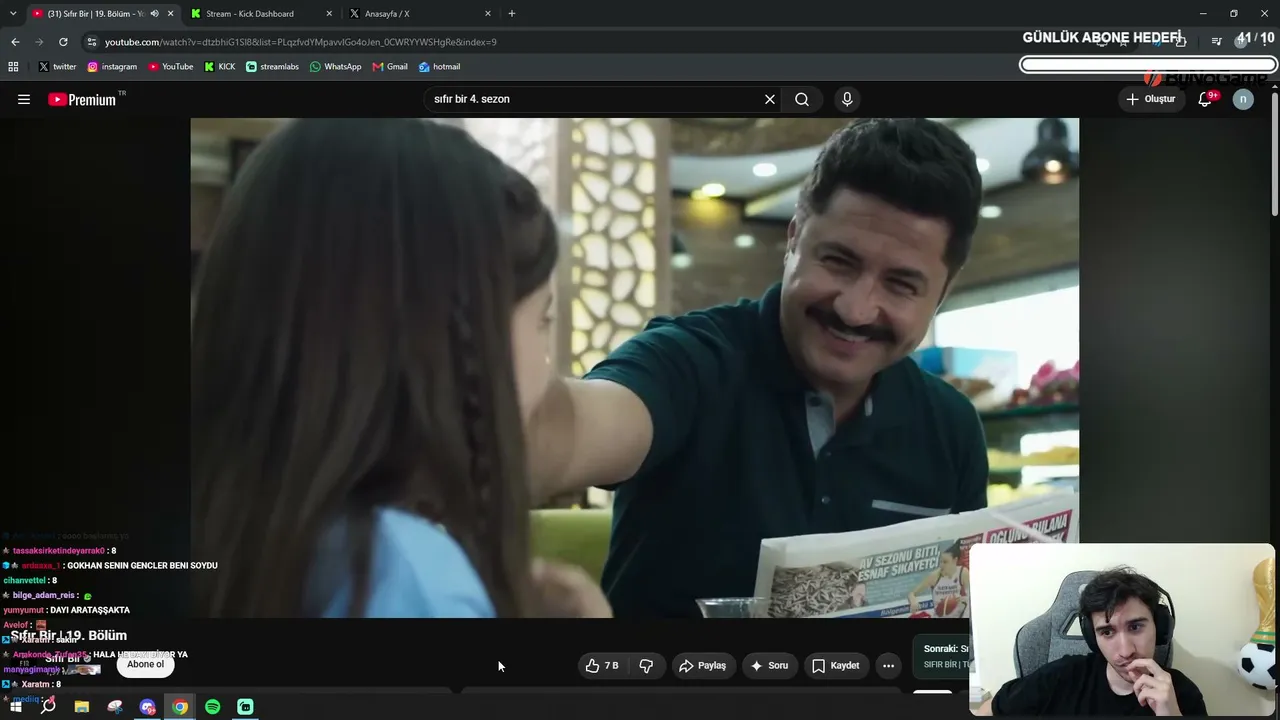Open the WhatsApp bookmark
The image size is (1280, 720).
(x=335, y=67)
